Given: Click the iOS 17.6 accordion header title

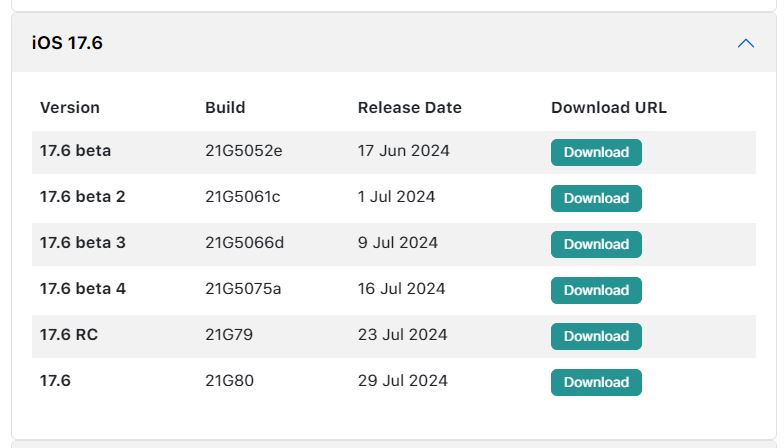Looking at the screenshot, I should coord(67,43).
